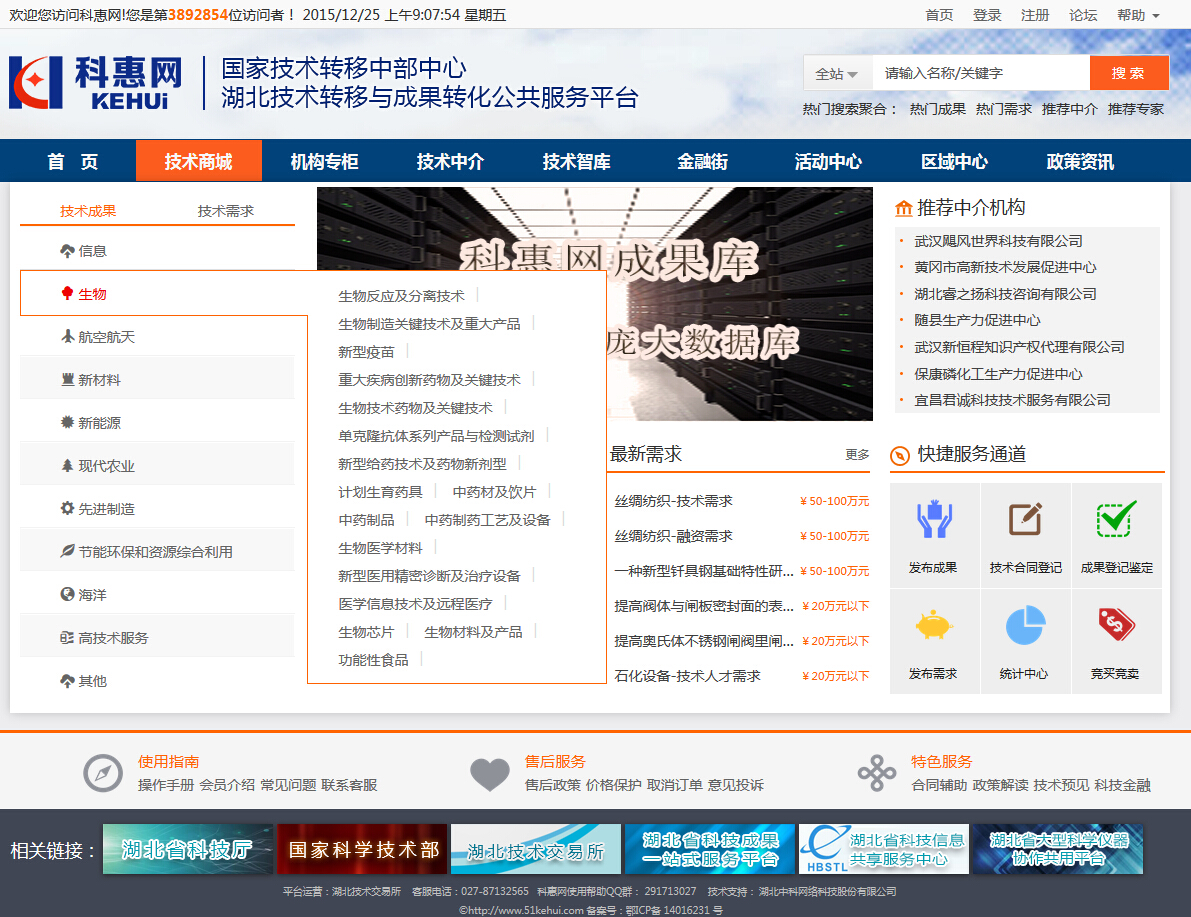This screenshot has width=1191, height=917.
Task: Open 发布成果 hands icon
Action: tap(934, 520)
